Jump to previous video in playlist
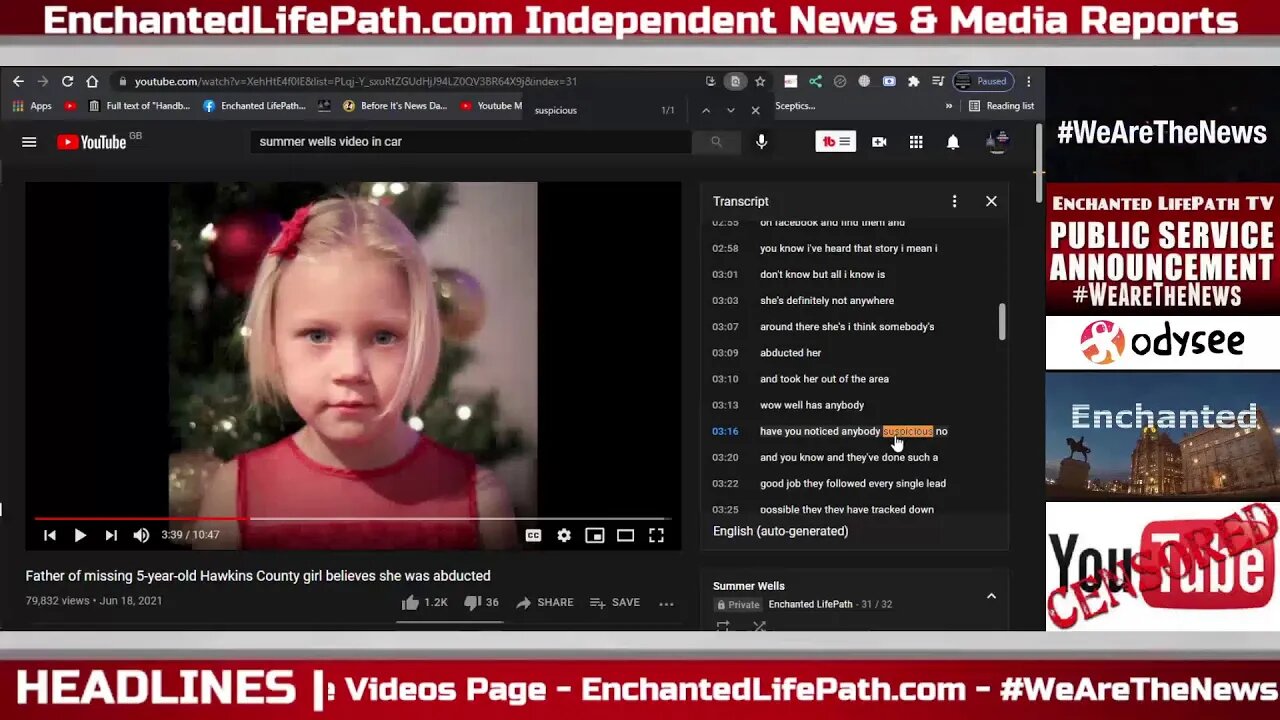This screenshot has width=1280, height=720. [49, 535]
